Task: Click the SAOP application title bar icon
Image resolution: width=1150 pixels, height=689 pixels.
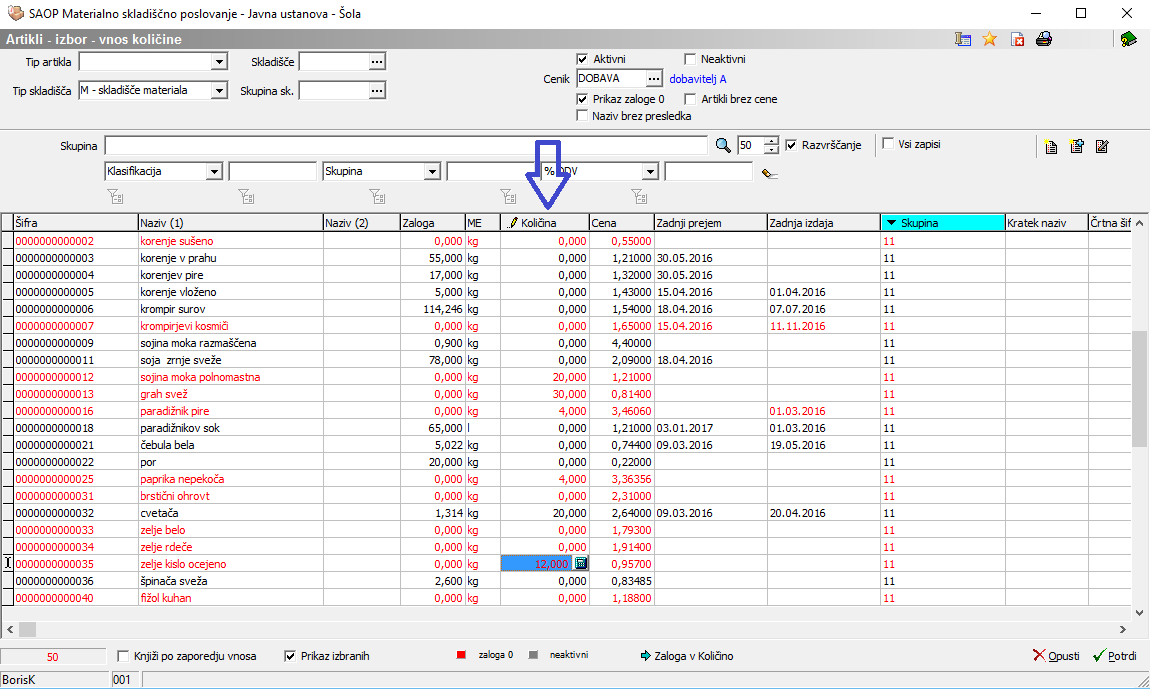Action: pos(15,13)
